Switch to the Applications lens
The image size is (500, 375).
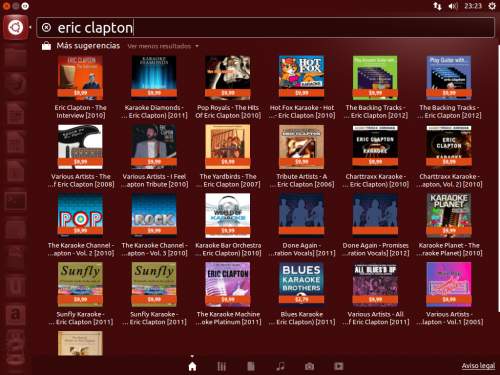click(221, 366)
